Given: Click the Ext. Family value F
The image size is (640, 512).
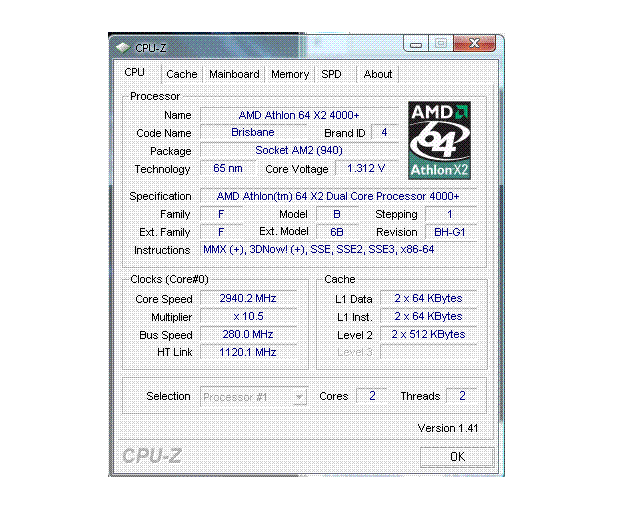Looking at the screenshot, I should tap(221, 232).
